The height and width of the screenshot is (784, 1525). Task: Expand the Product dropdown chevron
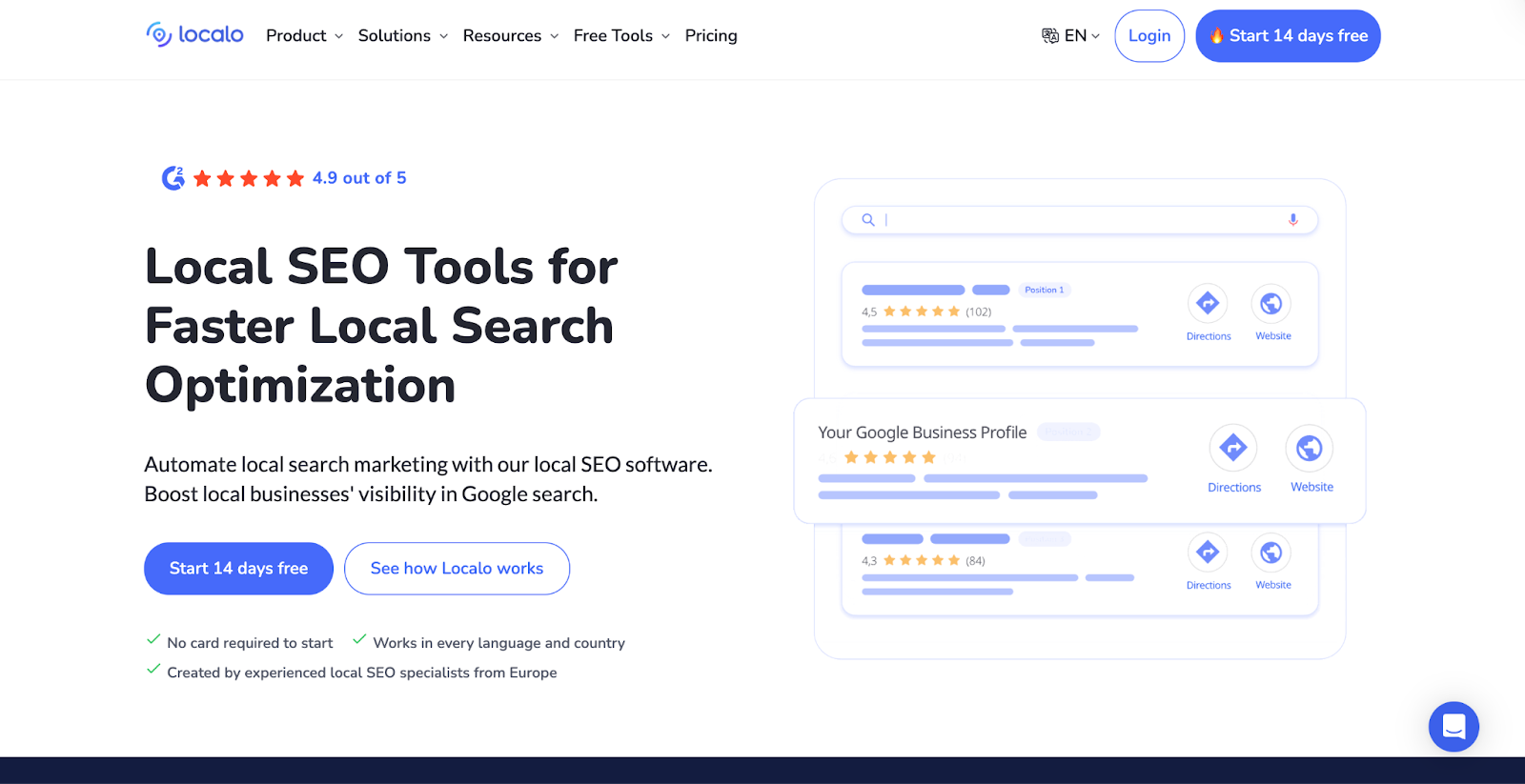click(x=338, y=36)
